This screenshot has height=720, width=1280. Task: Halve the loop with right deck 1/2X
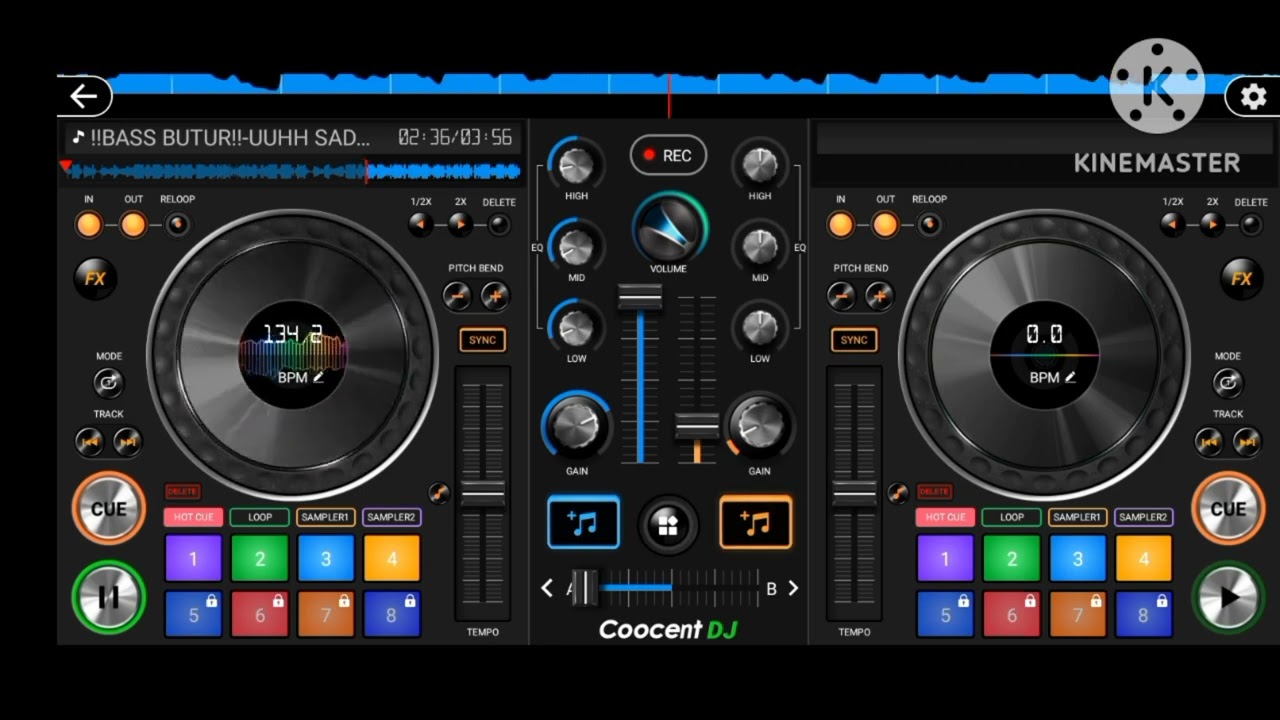[1173, 224]
